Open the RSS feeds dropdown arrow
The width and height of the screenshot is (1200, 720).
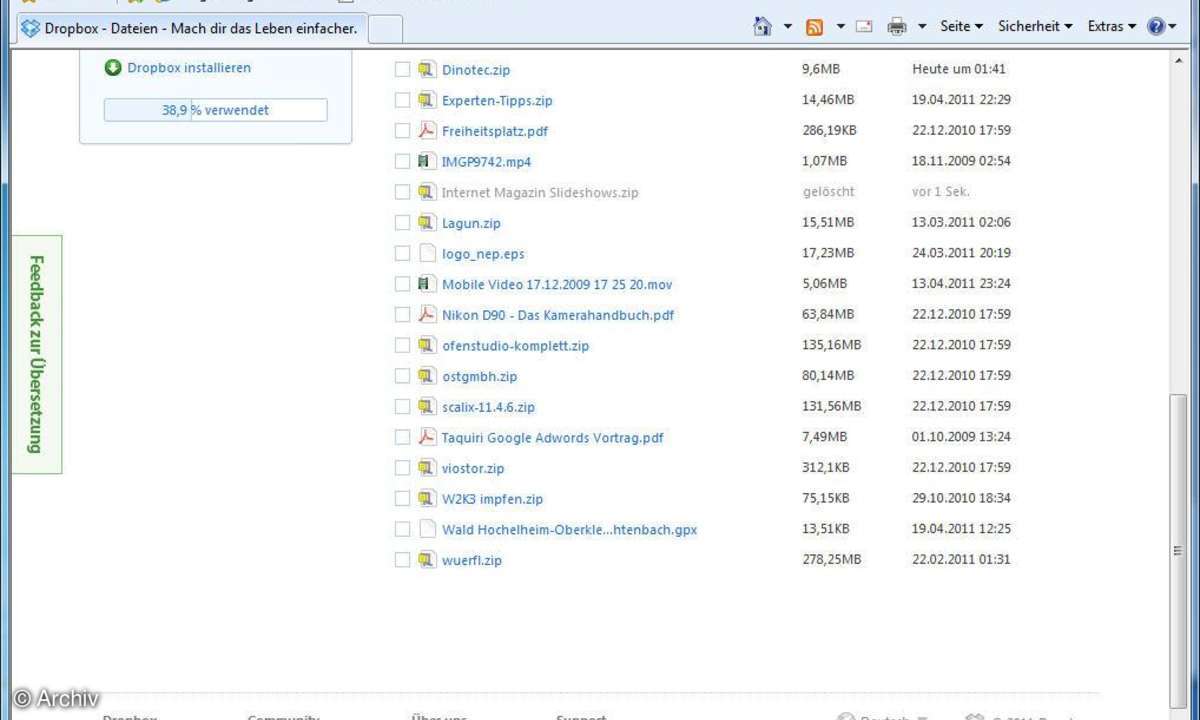coord(840,27)
